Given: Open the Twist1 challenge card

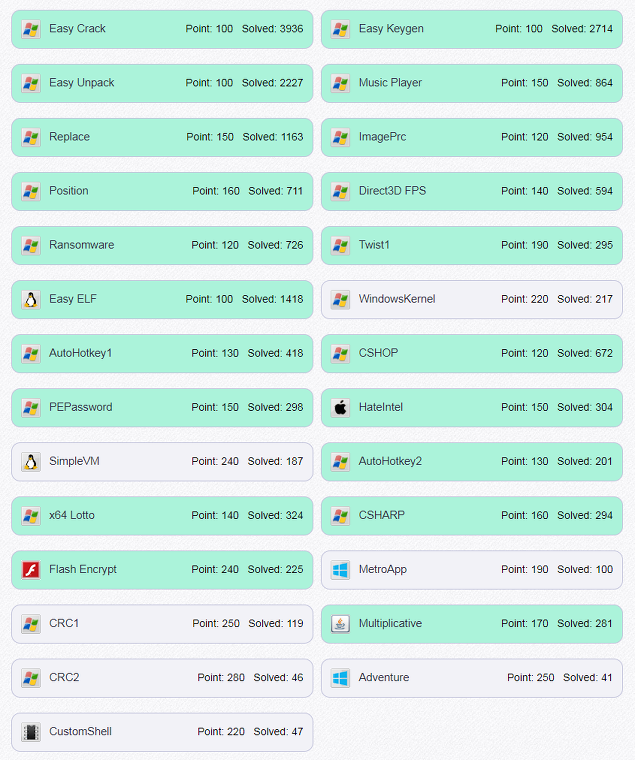Looking at the screenshot, I should coord(472,245).
